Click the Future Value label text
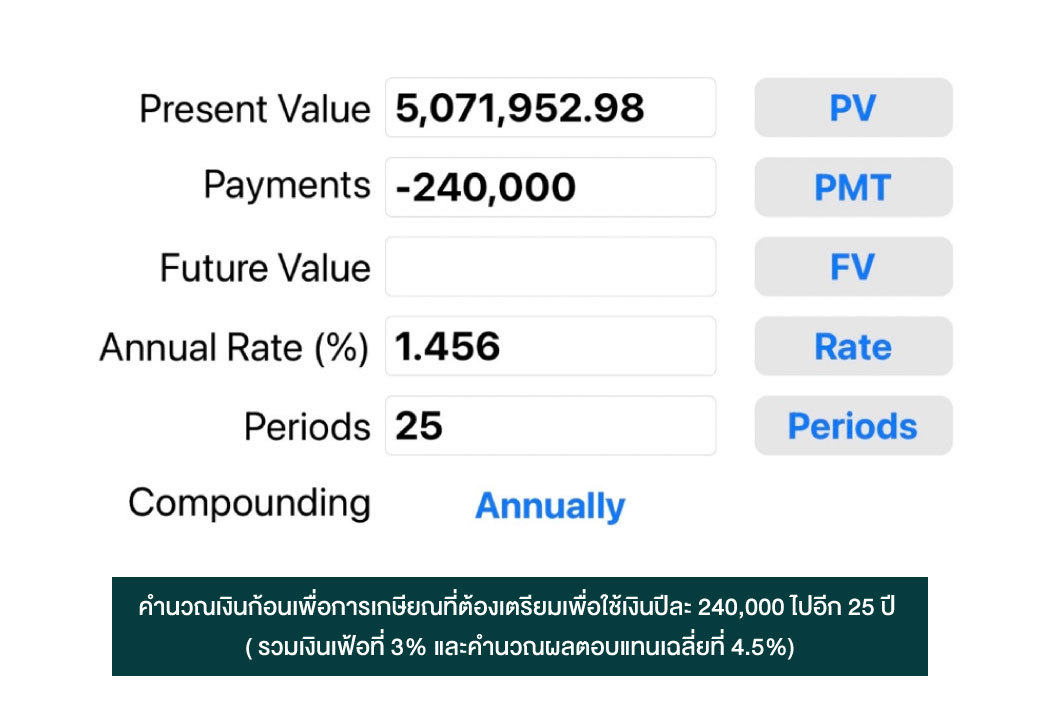Viewport: 1040px width, 725px height. pos(265,268)
